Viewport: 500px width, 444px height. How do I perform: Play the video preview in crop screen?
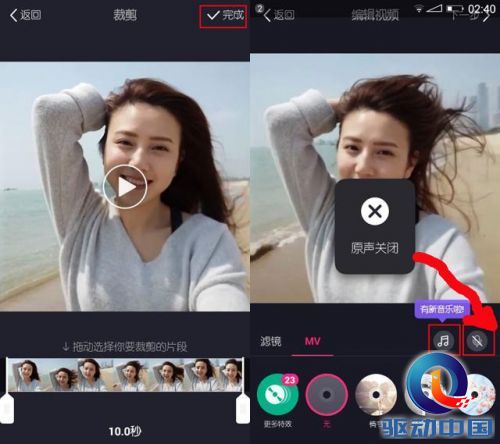[x=125, y=187]
